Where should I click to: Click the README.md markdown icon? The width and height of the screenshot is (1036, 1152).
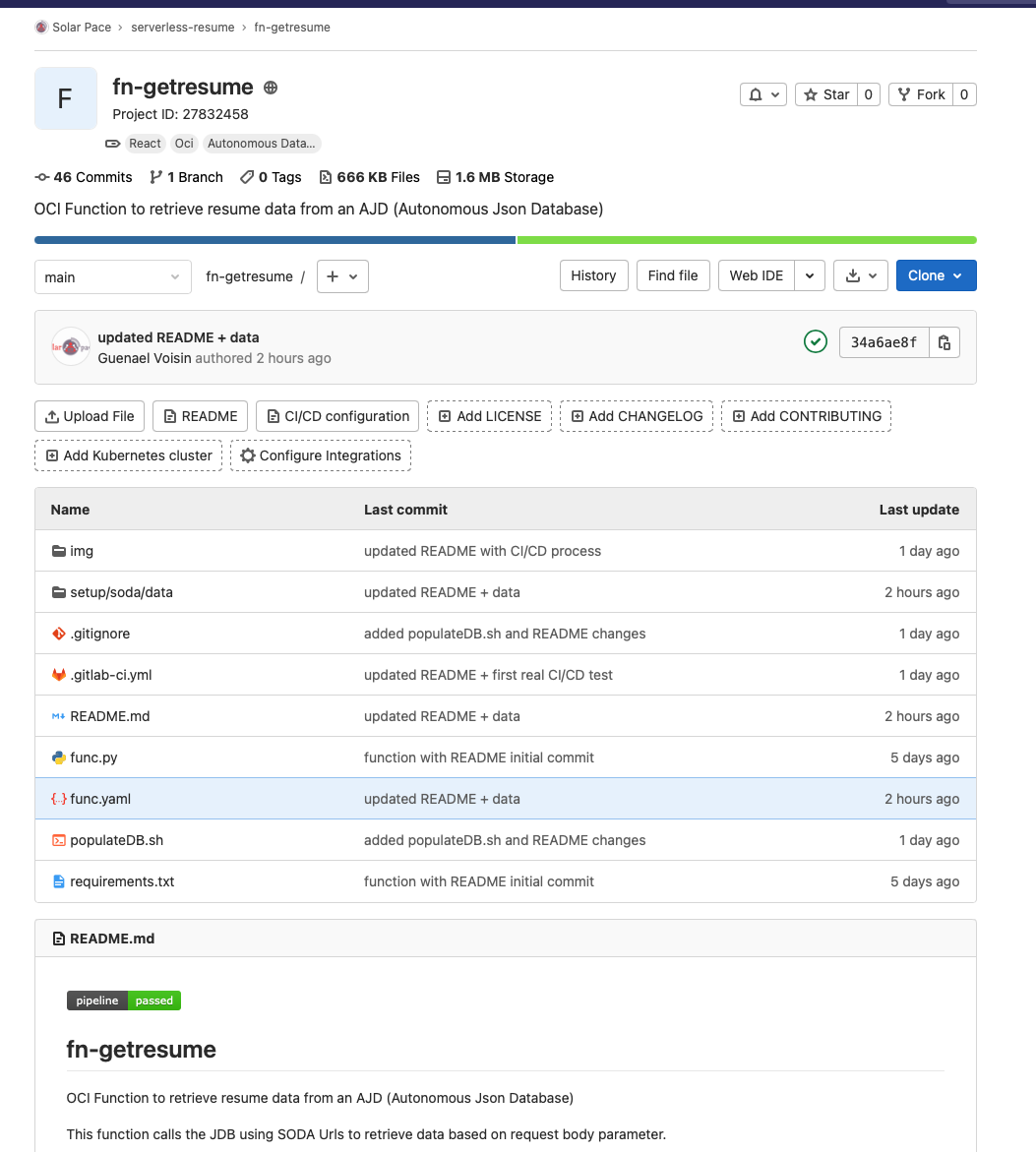click(x=59, y=716)
